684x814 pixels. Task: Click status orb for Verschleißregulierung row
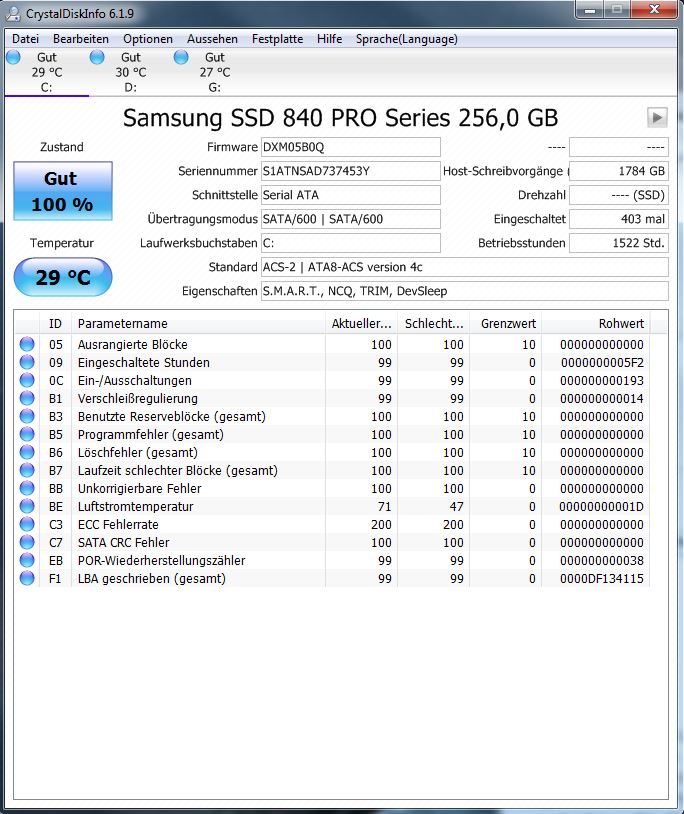coord(27,398)
